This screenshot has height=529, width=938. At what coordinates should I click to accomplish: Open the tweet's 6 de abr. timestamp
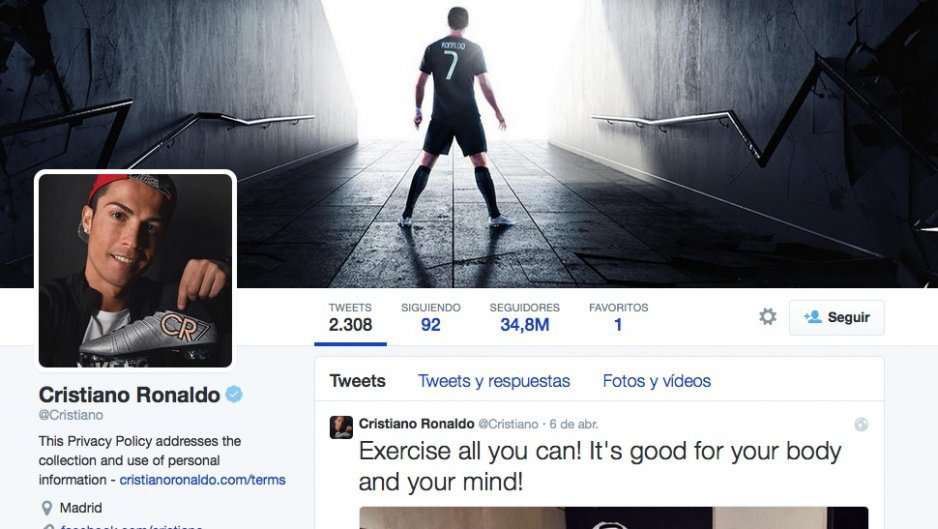(x=574, y=424)
